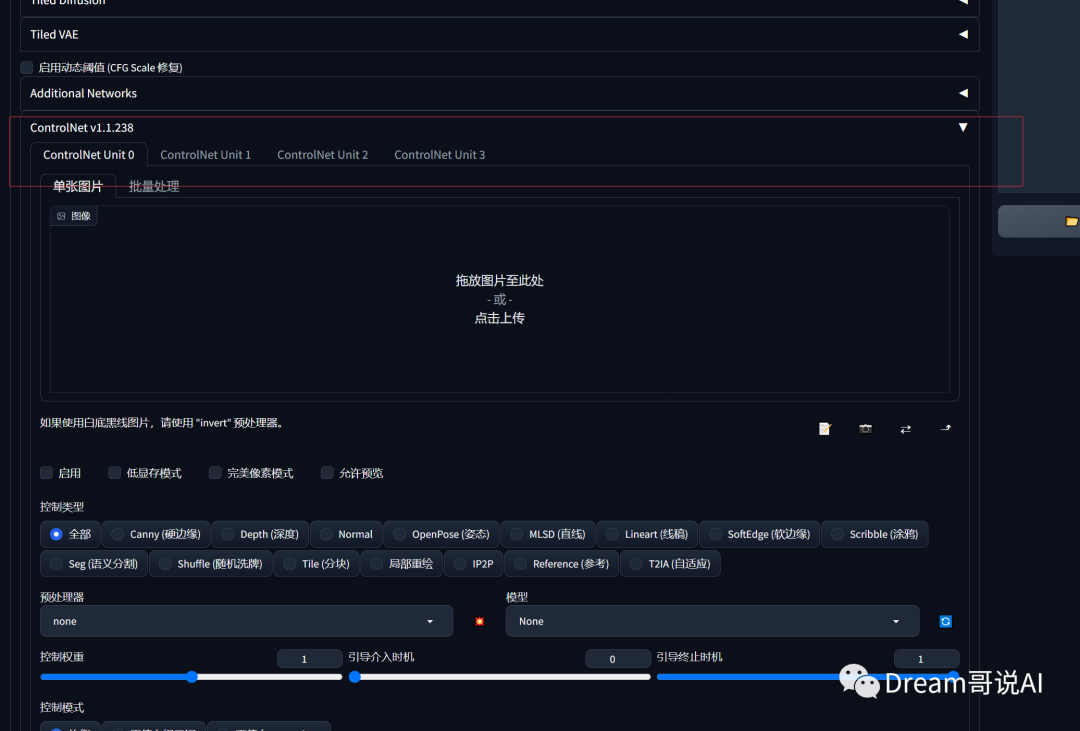Click the 引导终止时机 value field

[x=926, y=659]
